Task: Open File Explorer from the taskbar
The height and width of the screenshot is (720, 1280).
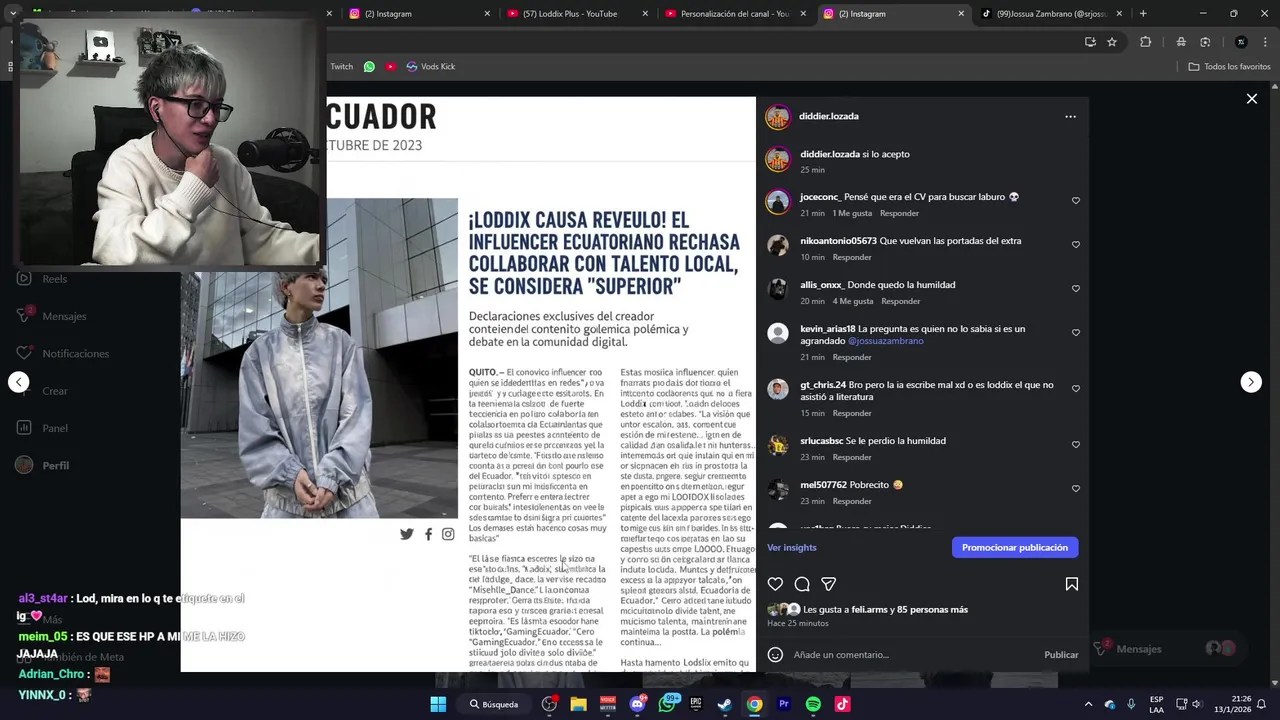Action: coord(578,704)
